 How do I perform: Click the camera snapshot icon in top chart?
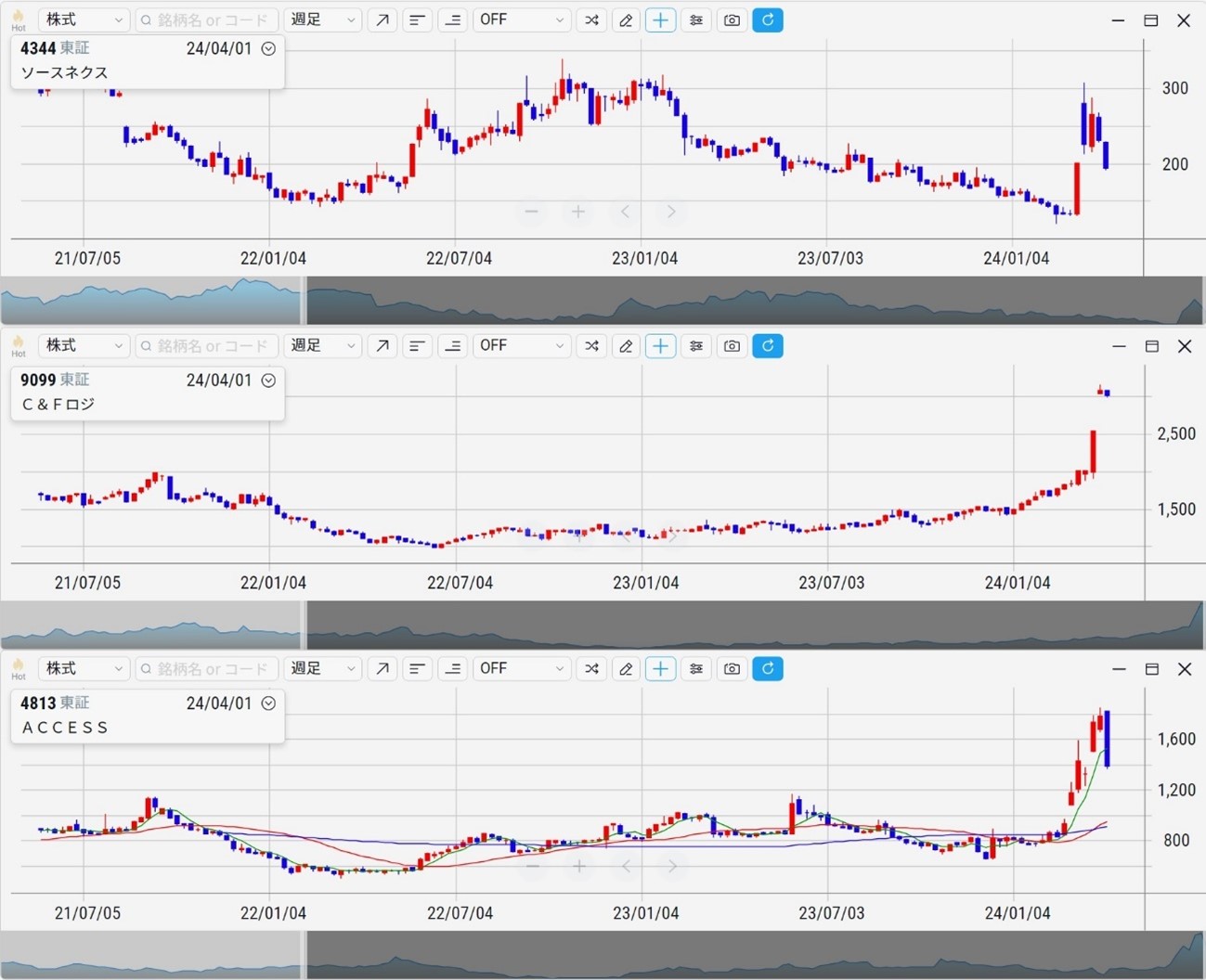point(732,20)
